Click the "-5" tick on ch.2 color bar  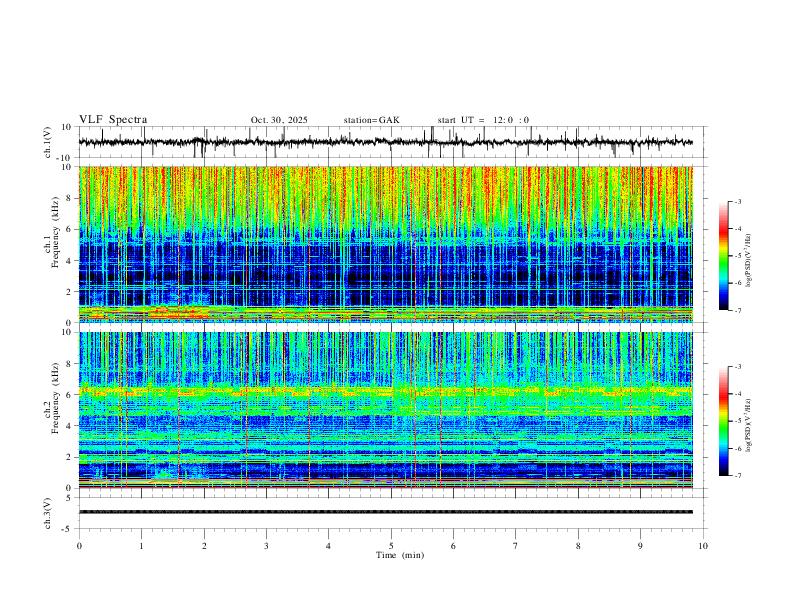[x=737, y=421]
